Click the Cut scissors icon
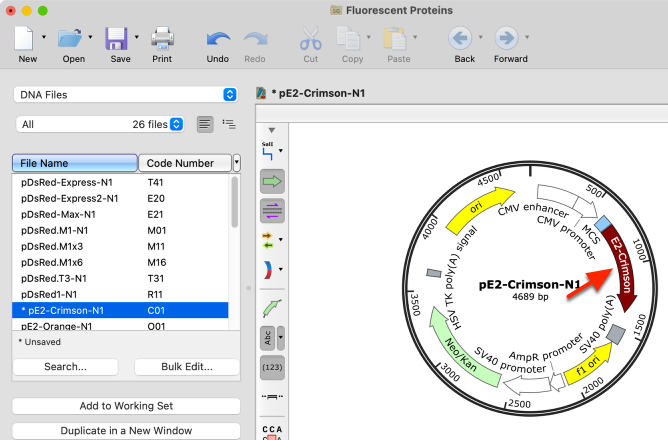This screenshot has height=440, width=668. 311,38
